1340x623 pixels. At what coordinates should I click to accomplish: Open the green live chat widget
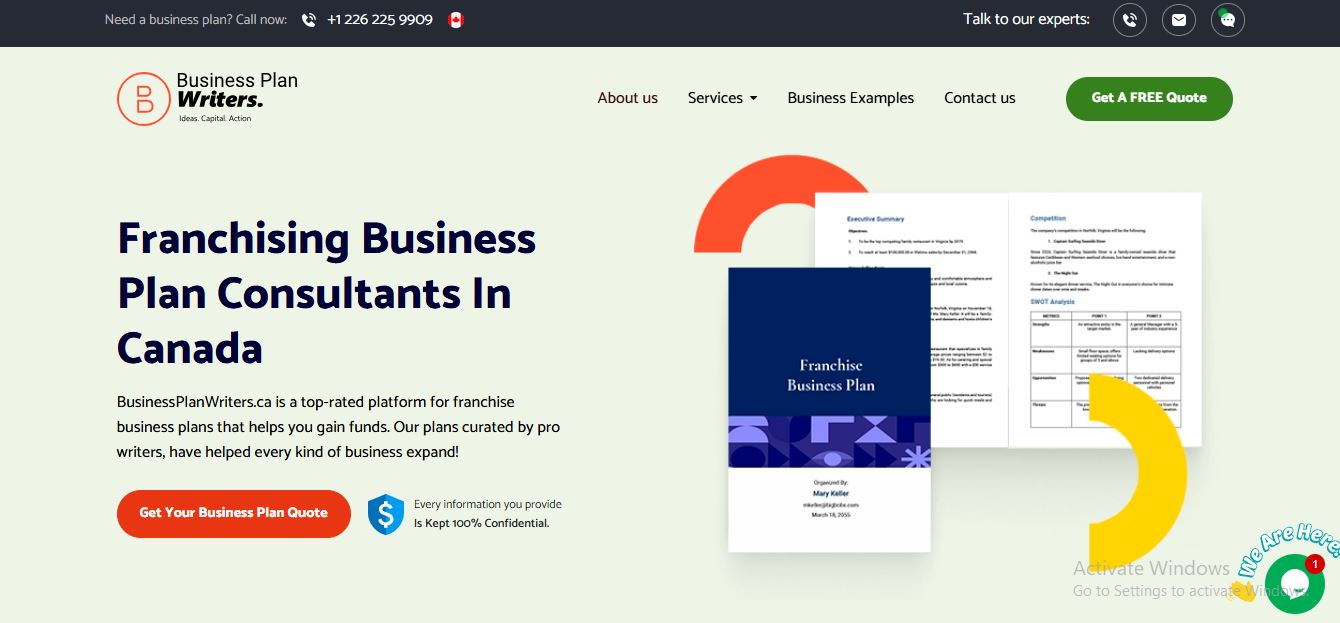click(1293, 583)
